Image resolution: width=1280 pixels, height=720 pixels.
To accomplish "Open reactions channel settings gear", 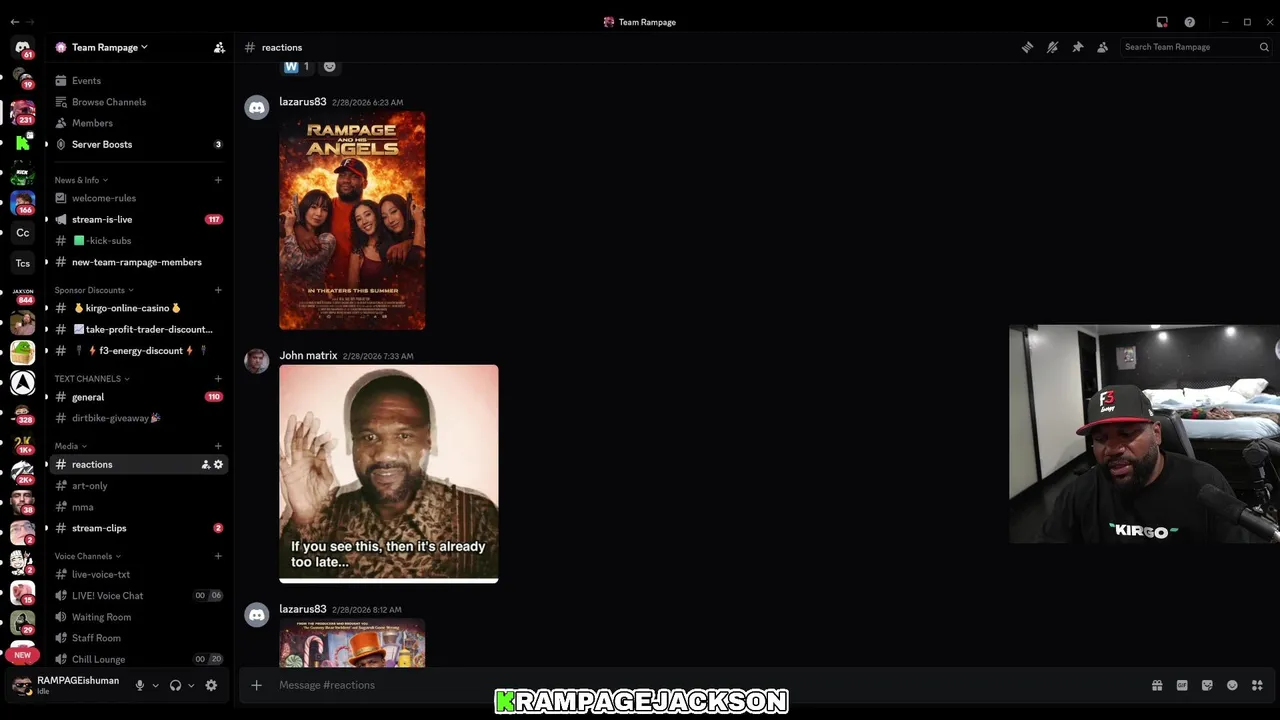I will tap(218, 464).
